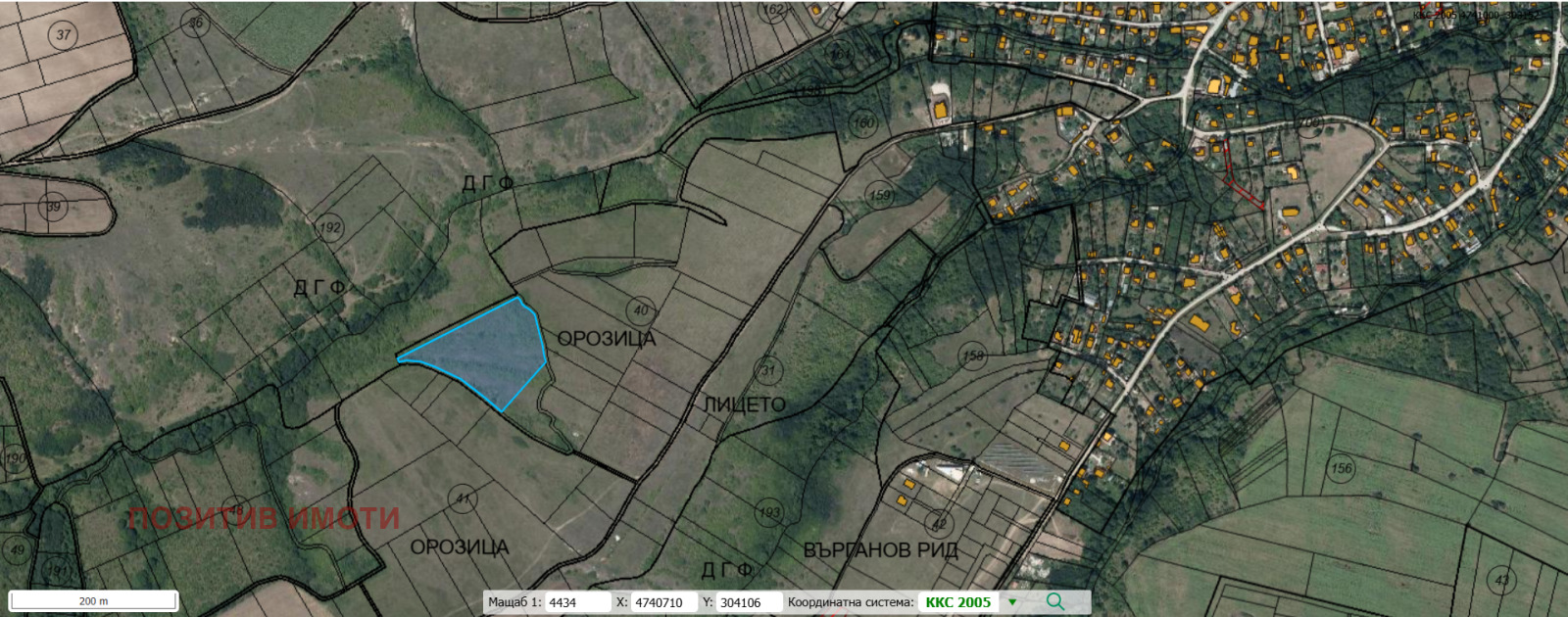Image resolution: width=1568 pixels, height=617 pixels.
Task: Click the ВЪРГАНОВ РИД locality label
Action: tap(880, 550)
